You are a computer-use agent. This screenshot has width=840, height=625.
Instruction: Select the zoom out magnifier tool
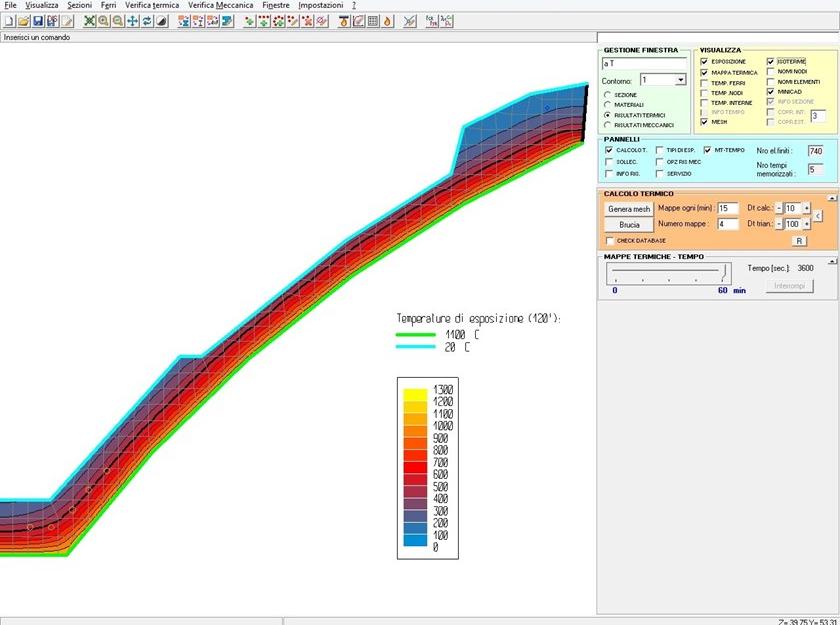[118, 21]
